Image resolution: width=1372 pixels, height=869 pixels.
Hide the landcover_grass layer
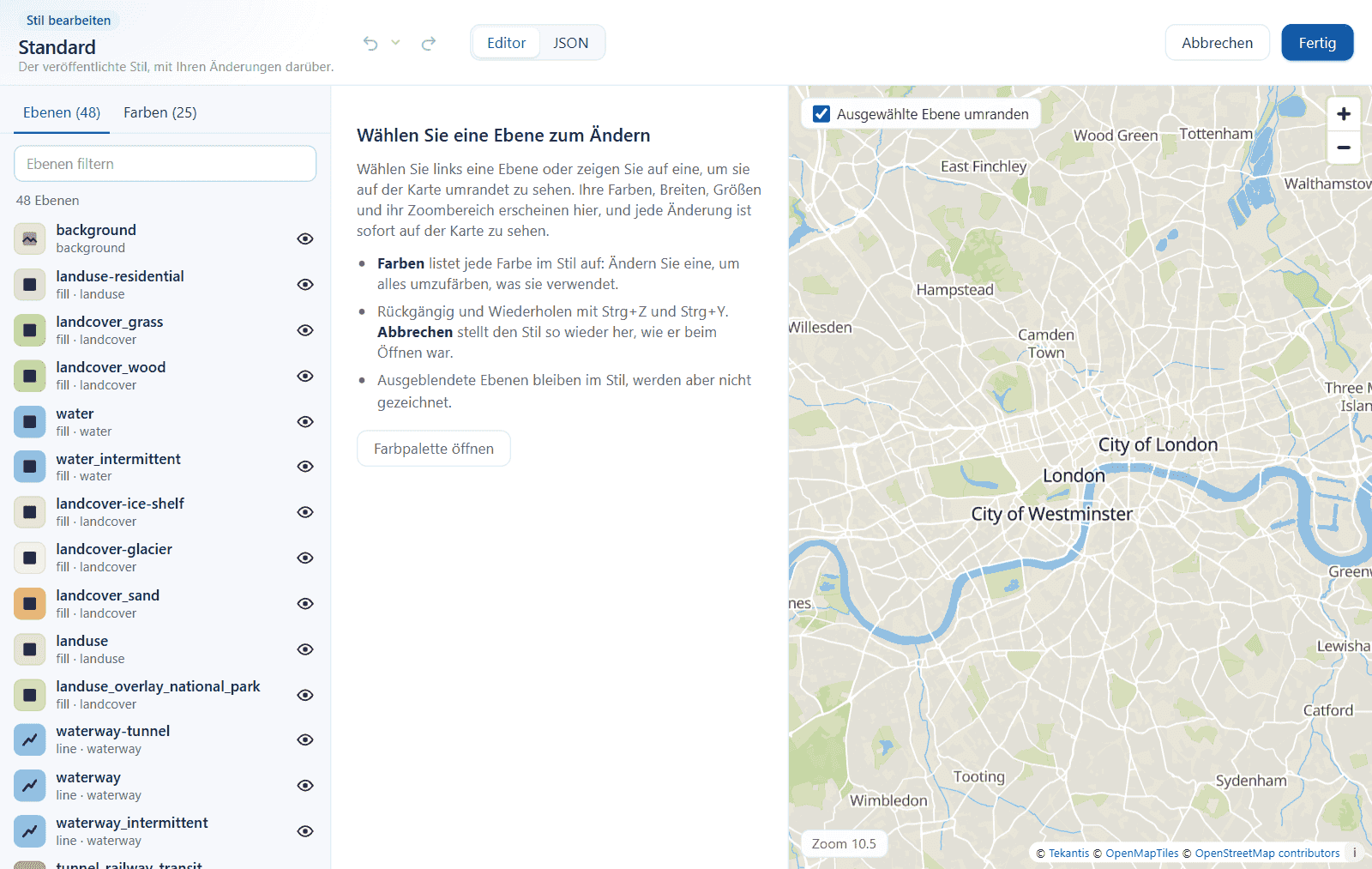click(305, 330)
